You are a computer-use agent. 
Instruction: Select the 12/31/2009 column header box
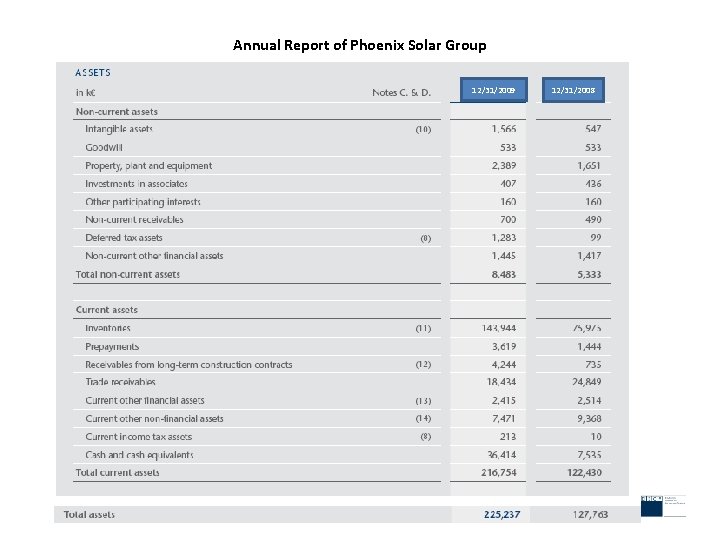pyautogui.click(x=485, y=92)
